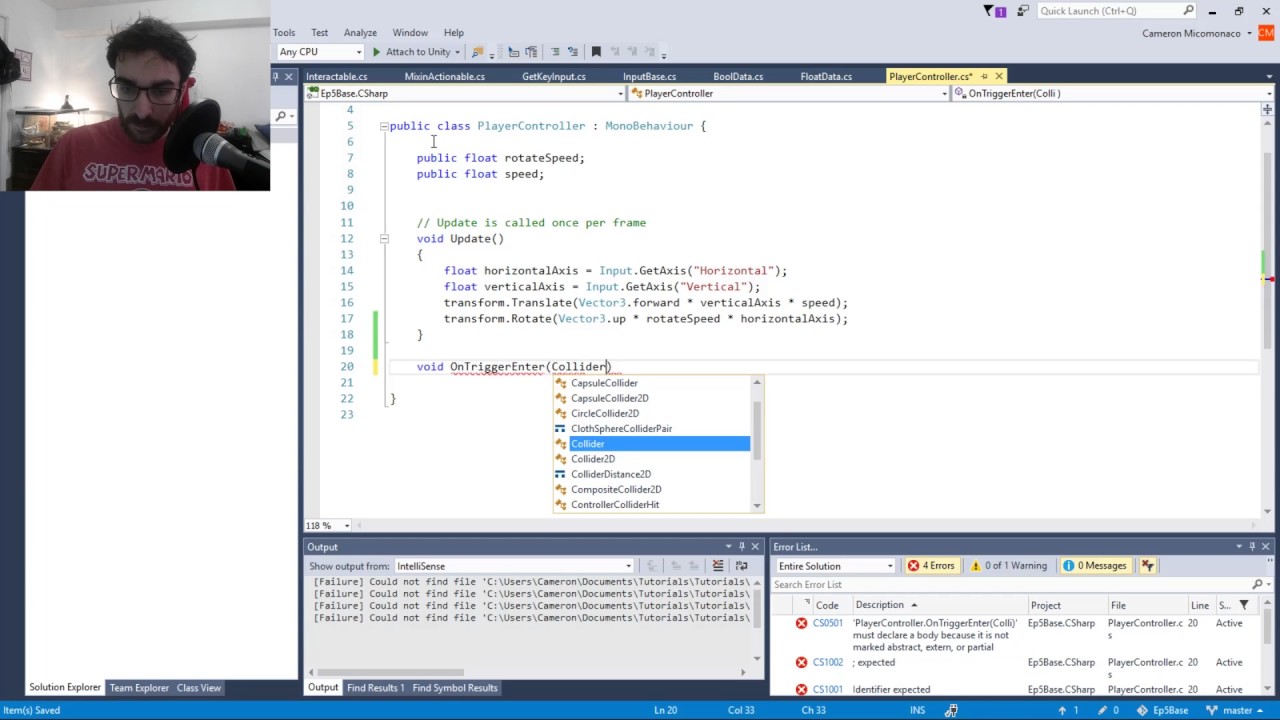This screenshot has width=1280, height=720.
Task: Switch to MixinActionable.cs tab
Action: (x=445, y=76)
